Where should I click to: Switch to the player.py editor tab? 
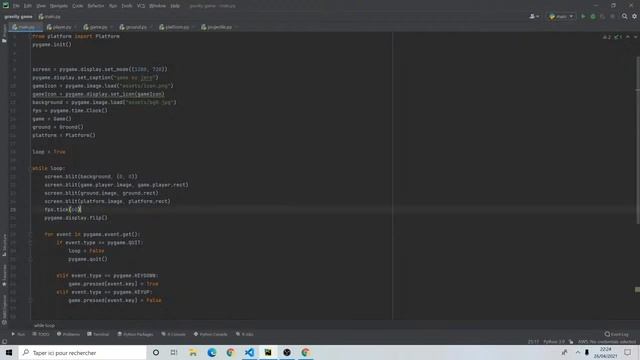click(61, 27)
